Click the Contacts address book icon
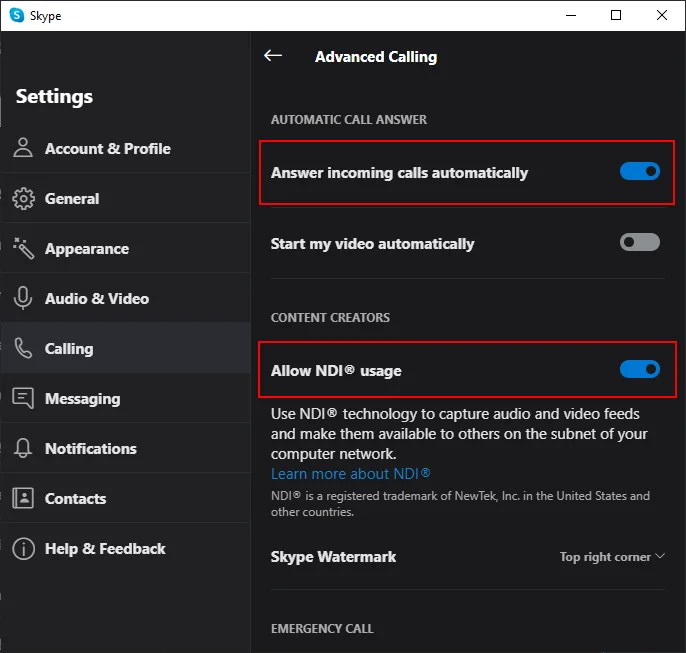This screenshot has height=653, width=686. coord(23,498)
